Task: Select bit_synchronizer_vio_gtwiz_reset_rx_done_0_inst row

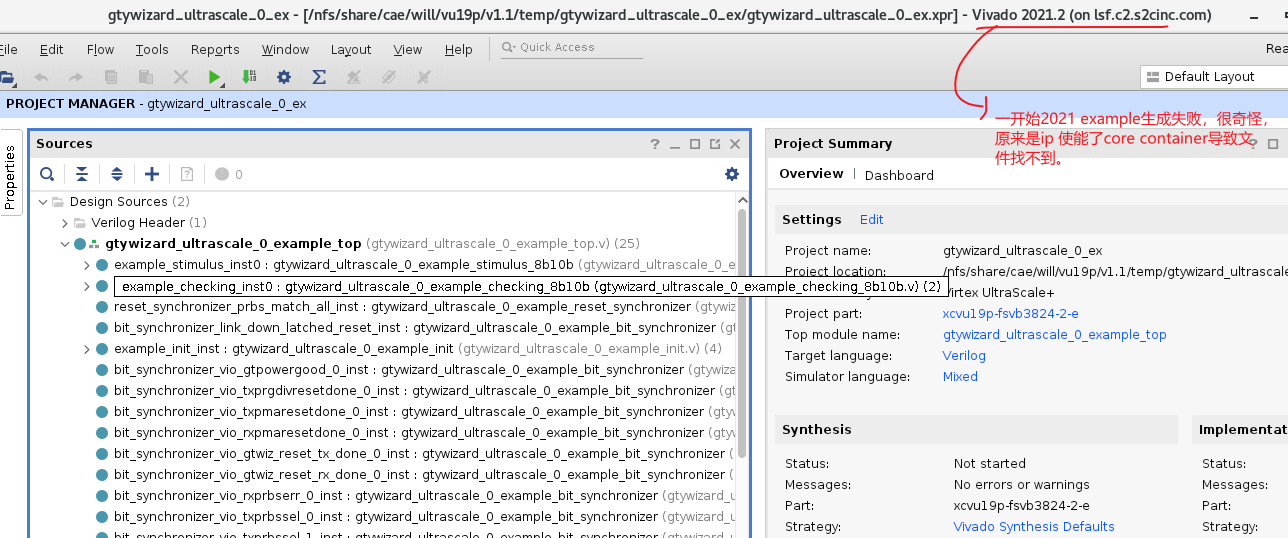Action: pos(416,475)
